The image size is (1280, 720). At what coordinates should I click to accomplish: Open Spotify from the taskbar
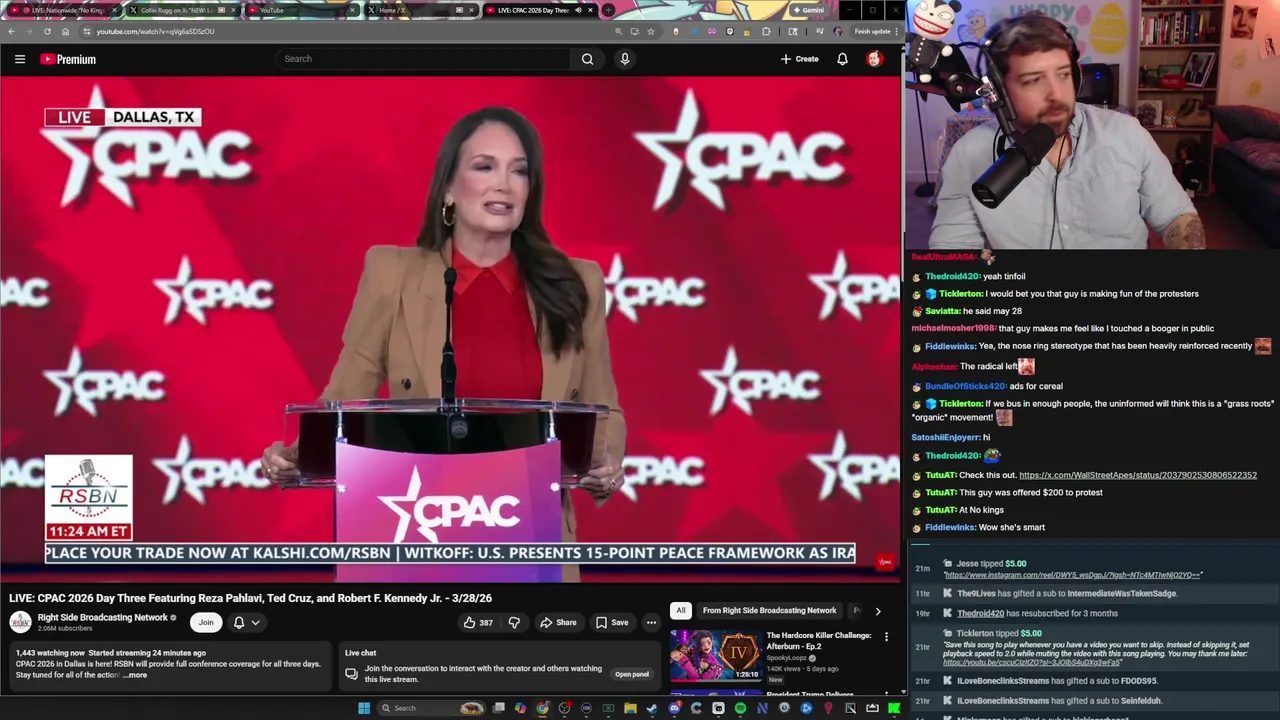pos(740,708)
